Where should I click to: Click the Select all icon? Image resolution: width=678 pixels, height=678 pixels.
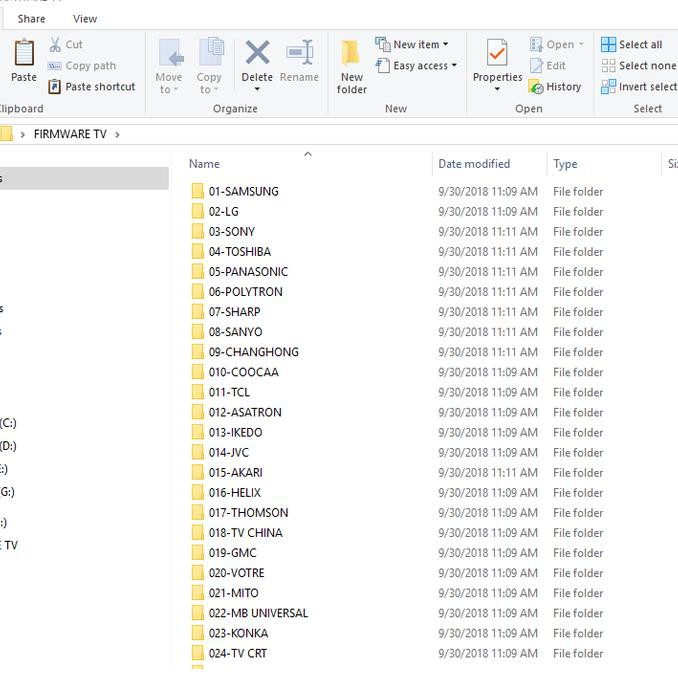608,45
